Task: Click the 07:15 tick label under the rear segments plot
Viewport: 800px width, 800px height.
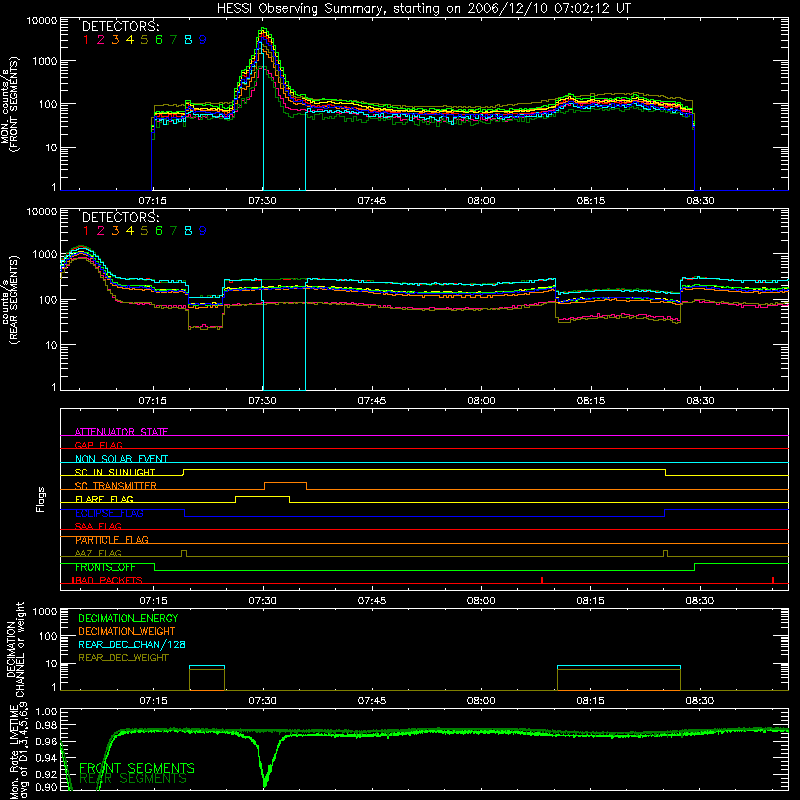Action: coord(153,401)
